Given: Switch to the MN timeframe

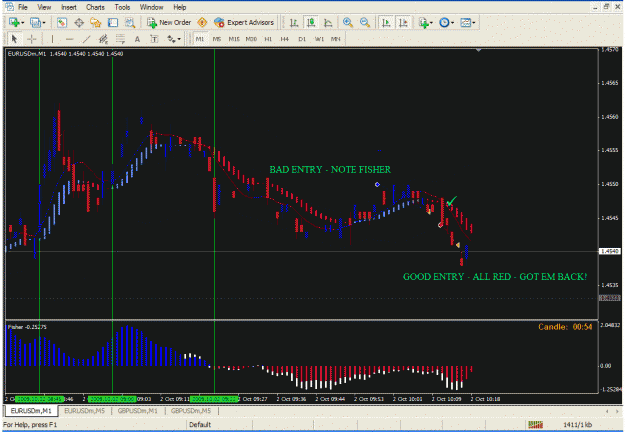Looking at the screenshot, I should [x=336, y=39].
